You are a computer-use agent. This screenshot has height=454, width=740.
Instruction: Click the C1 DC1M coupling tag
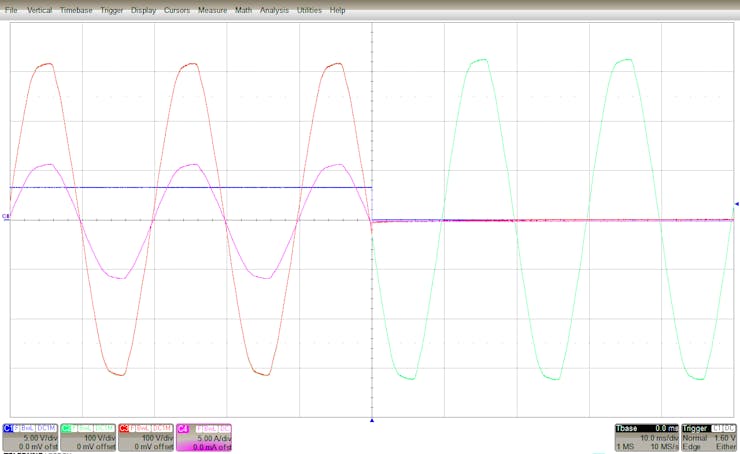tap(47, 428)
